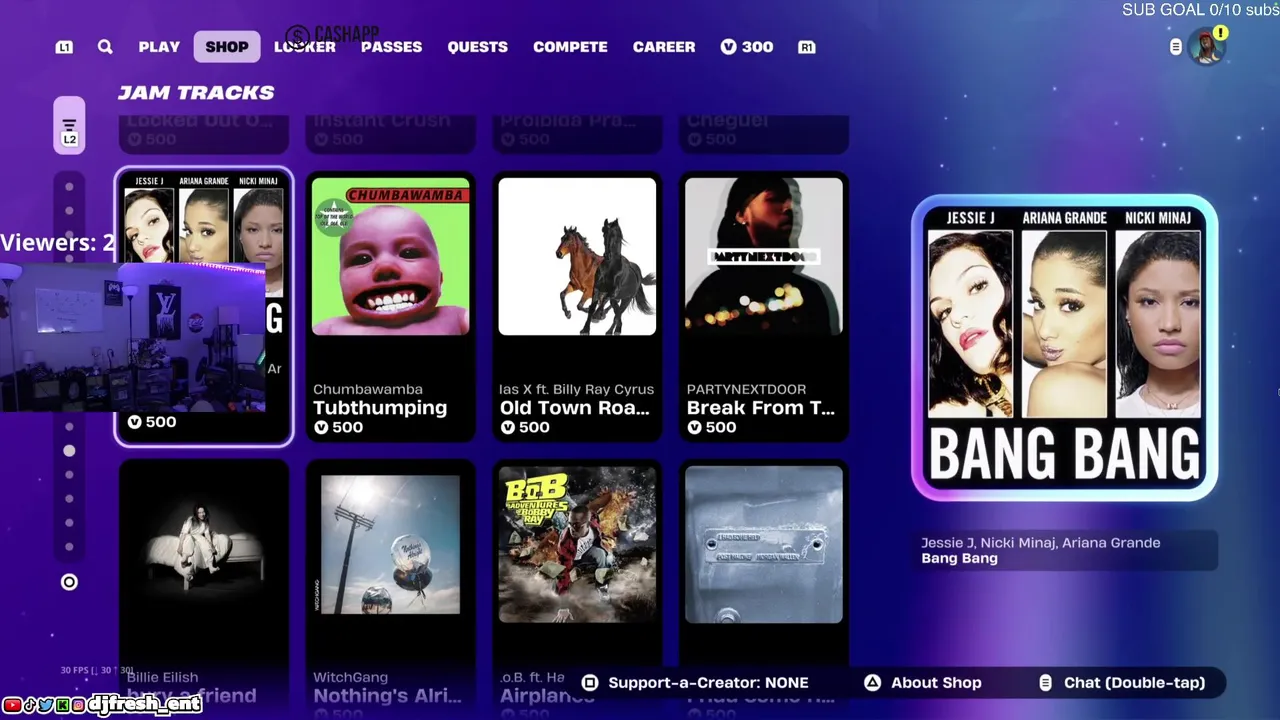Click the Chat touchpad icon
Image resolution: width=1280 pixels, height=720 pixels.
1045,683
